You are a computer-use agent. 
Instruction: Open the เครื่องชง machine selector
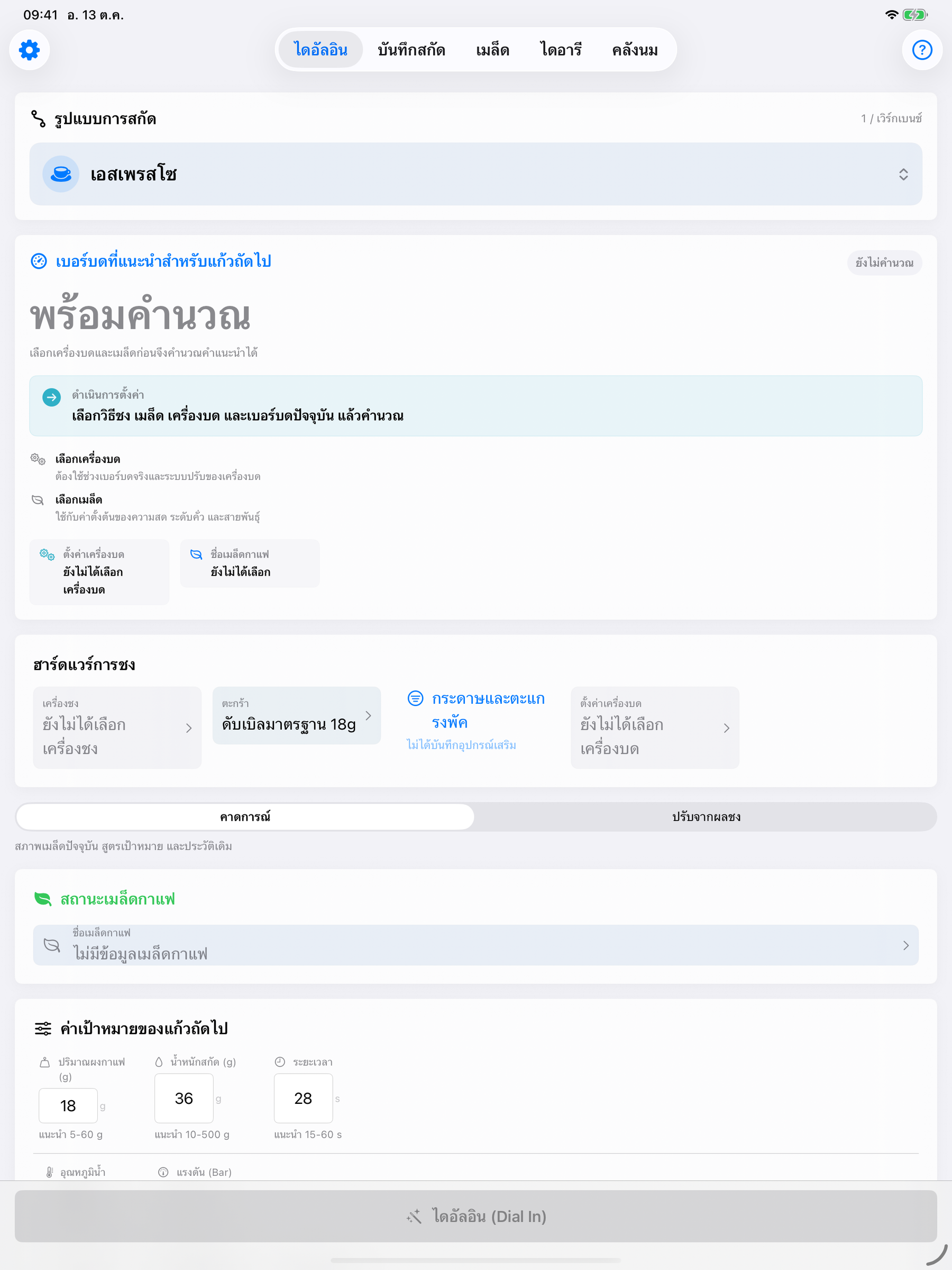point(117,728)
